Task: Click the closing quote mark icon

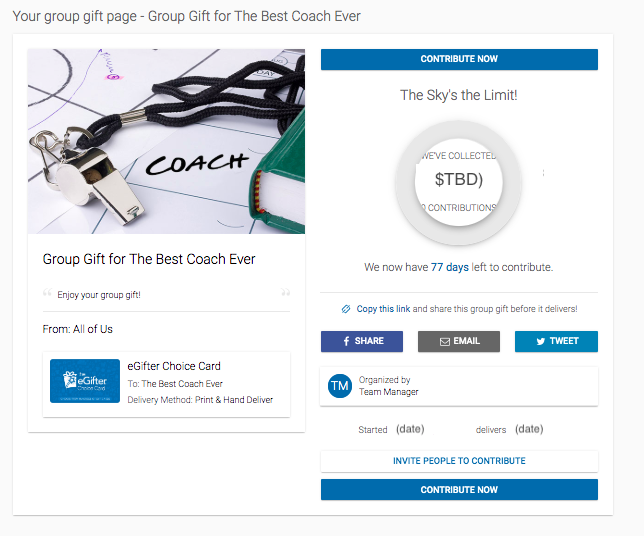Action: 285,292
